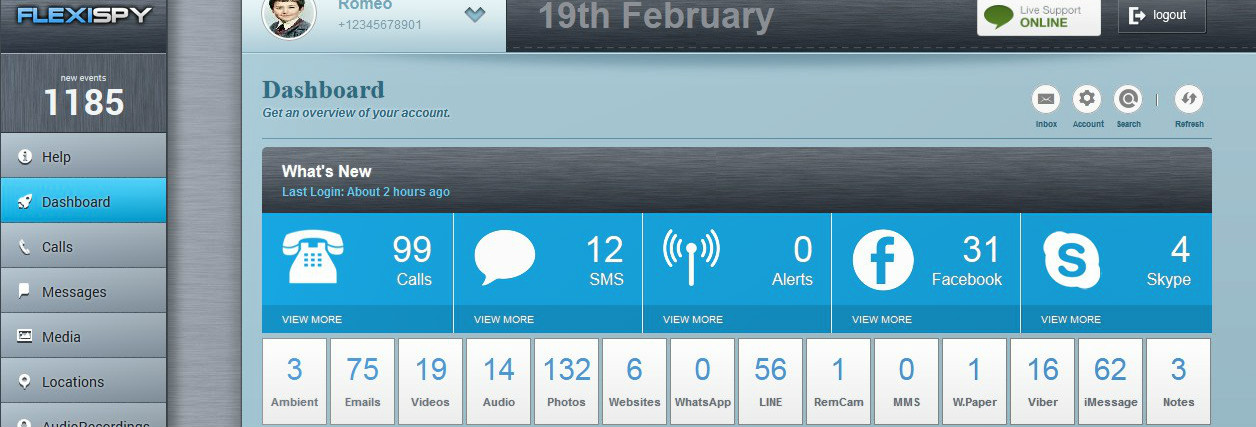
Task: Open the LINE tile showing 56
Action: pos(770,381)
